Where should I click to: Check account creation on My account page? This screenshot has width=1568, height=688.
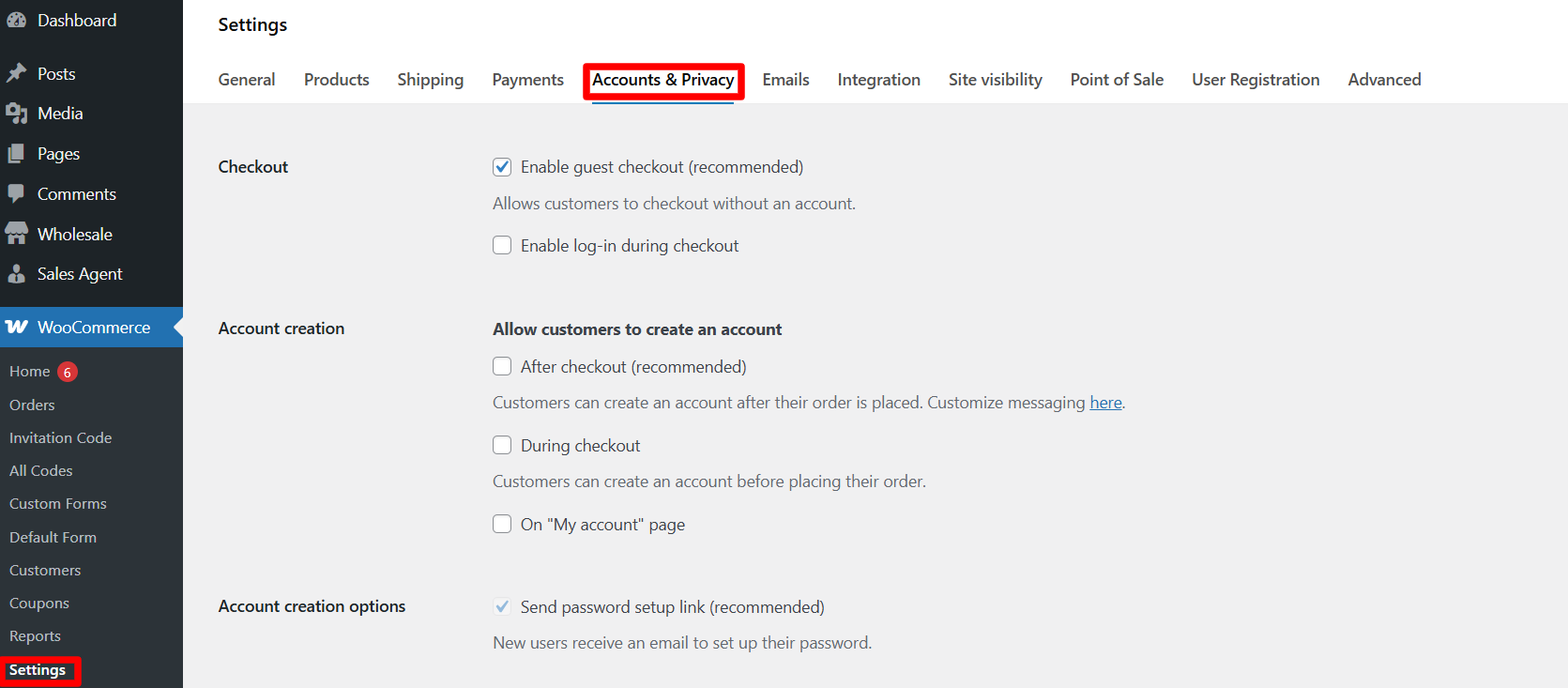pos(502,524)
